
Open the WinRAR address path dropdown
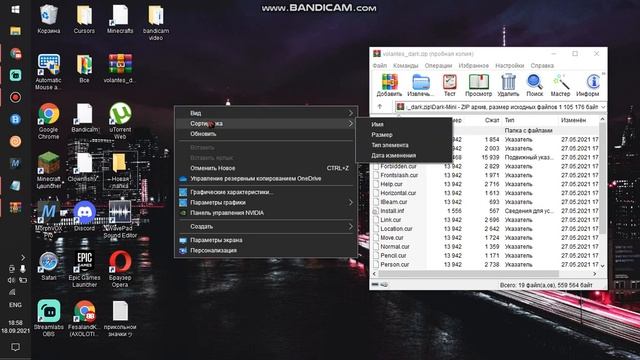tap(603, 107)
